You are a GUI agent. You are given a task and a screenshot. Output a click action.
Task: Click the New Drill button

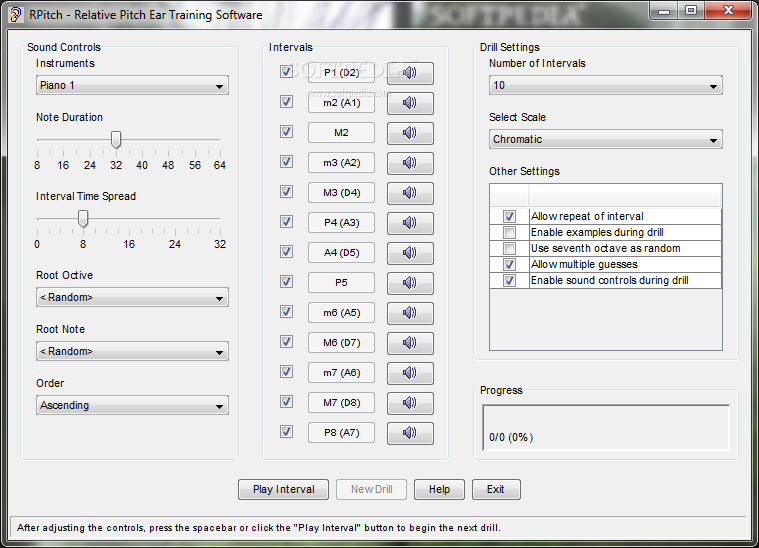point(372,489)
